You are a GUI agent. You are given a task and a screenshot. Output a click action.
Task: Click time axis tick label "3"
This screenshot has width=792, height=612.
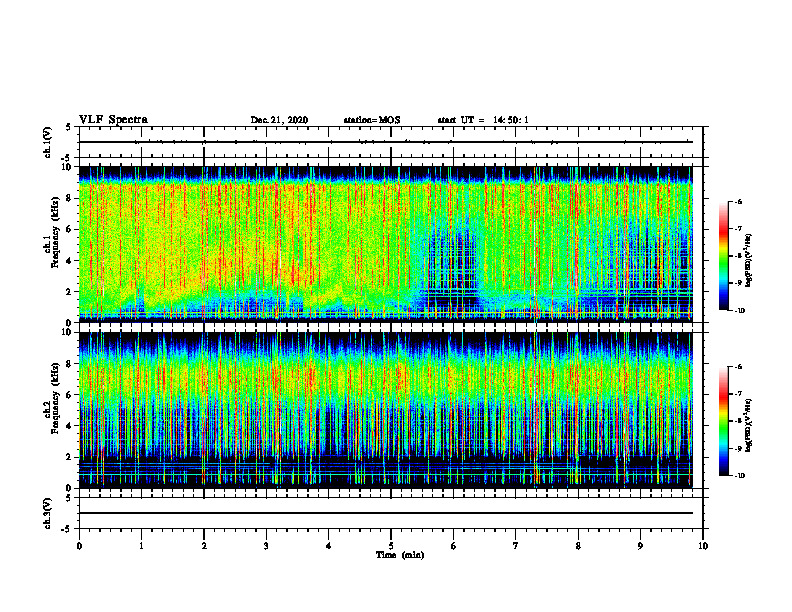pyautogui.click(x=266, y=546)
